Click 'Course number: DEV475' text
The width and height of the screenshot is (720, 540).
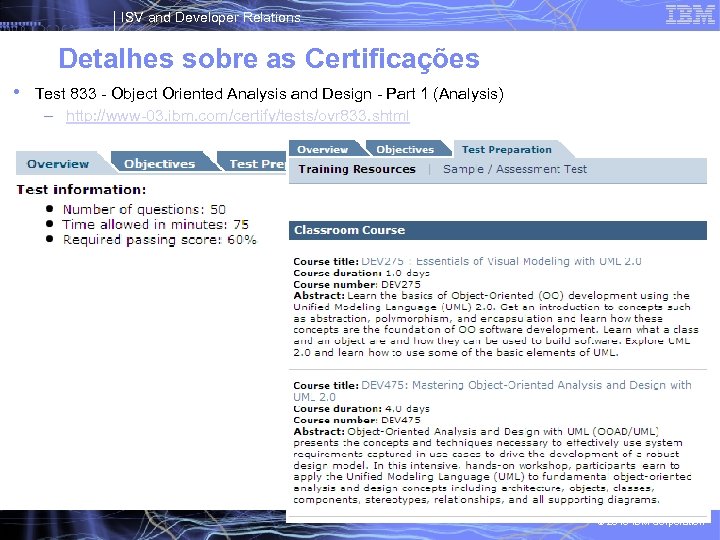(x=357, y=420)
